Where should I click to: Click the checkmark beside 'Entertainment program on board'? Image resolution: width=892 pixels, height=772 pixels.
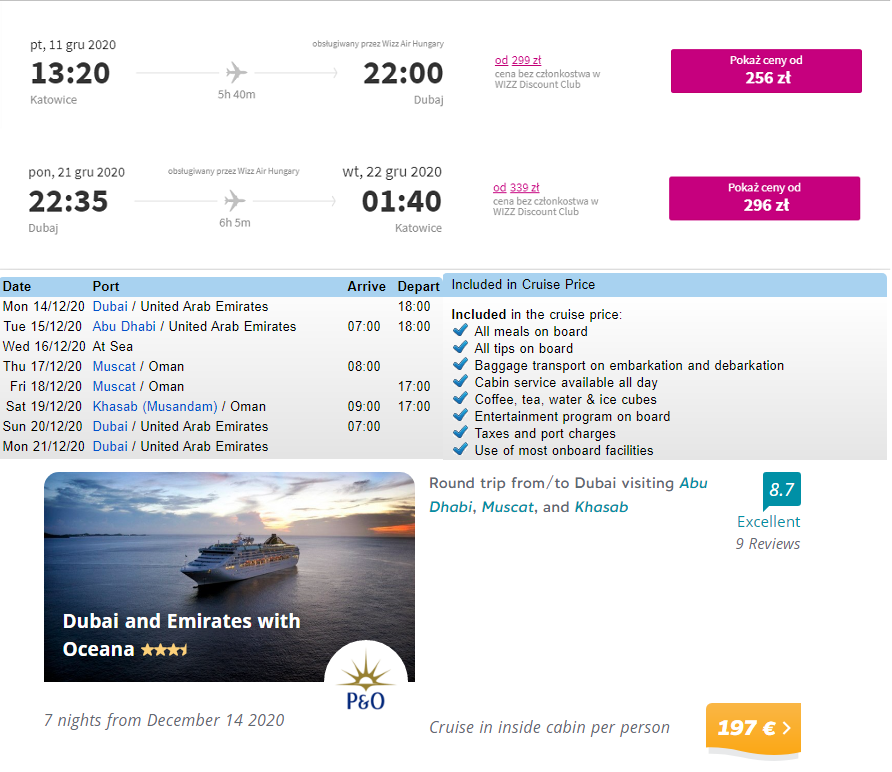[x=460, y=416]
